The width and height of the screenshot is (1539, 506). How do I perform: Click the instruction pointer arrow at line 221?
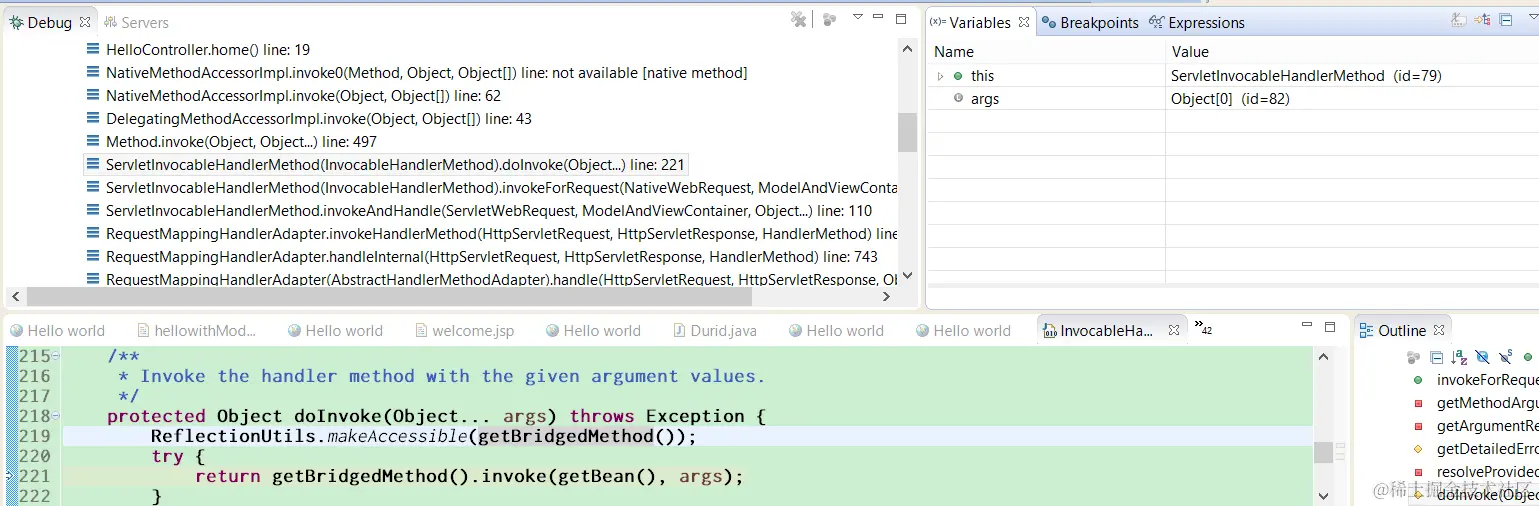coord(10,476)
